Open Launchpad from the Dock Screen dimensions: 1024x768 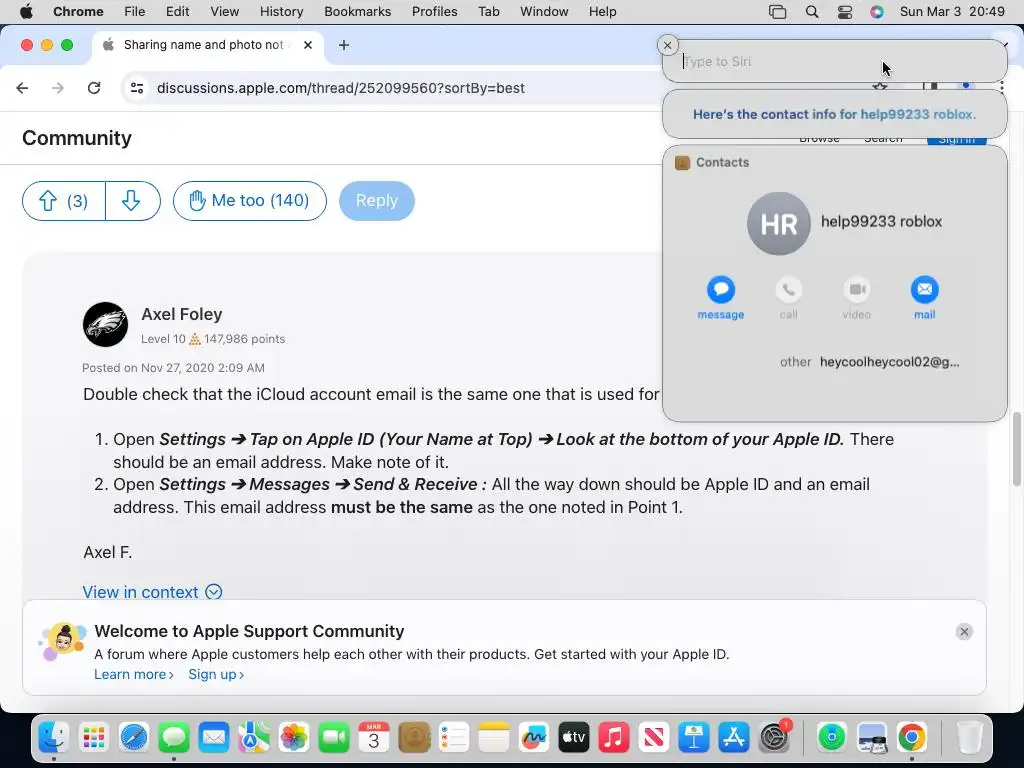pyautogui.click(x=93, y=738)
